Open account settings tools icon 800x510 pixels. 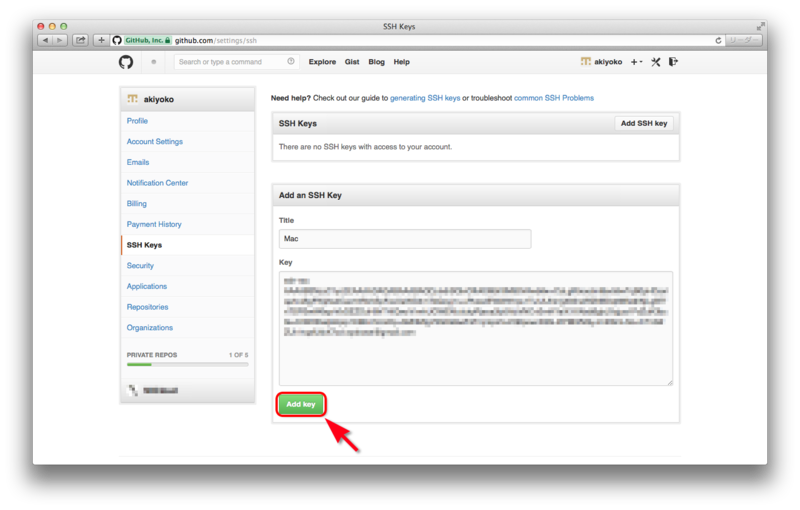[x=656, y=62]
